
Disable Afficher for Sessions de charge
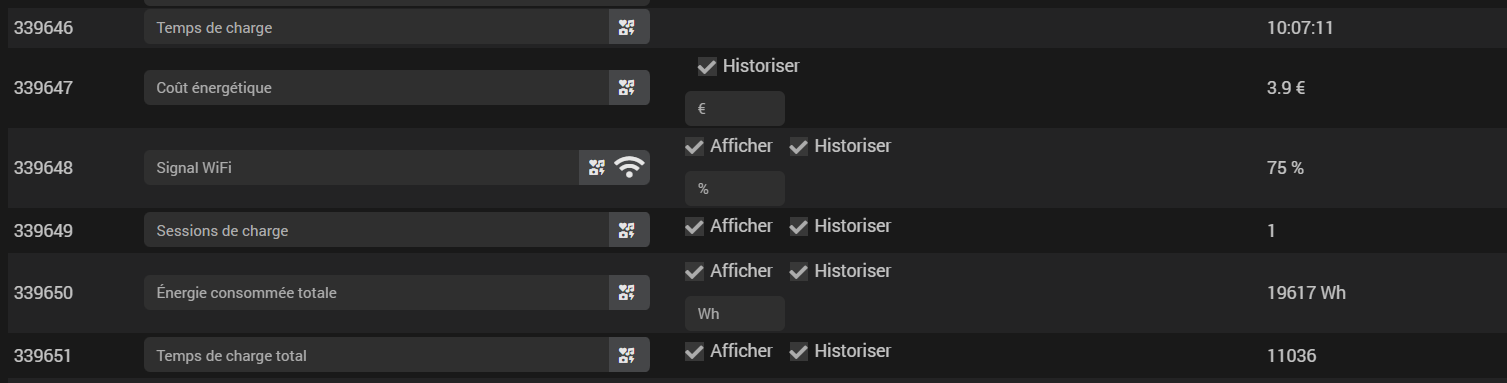click(694, 227)
